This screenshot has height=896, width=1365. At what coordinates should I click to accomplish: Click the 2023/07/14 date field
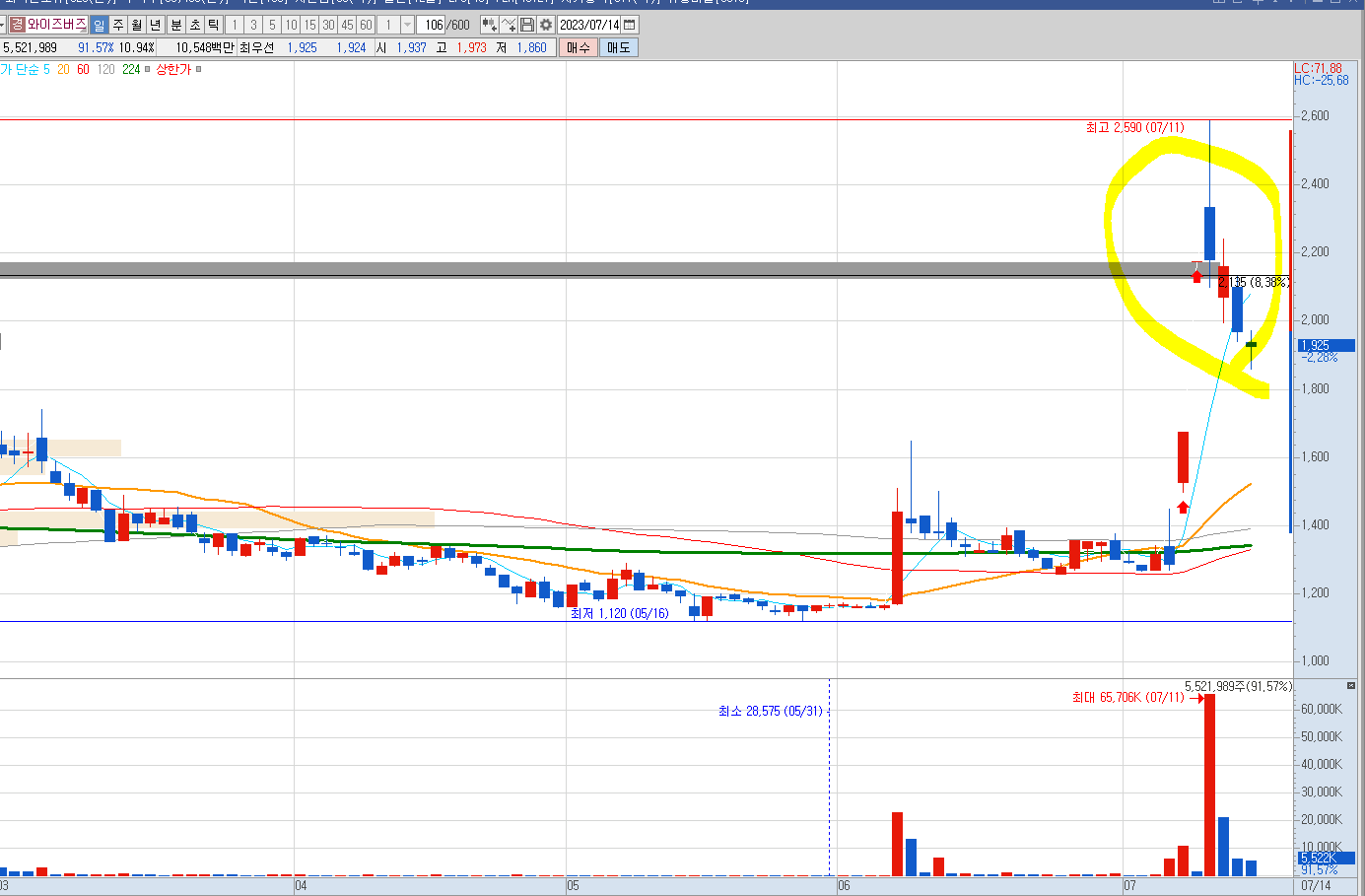[589, 25]
